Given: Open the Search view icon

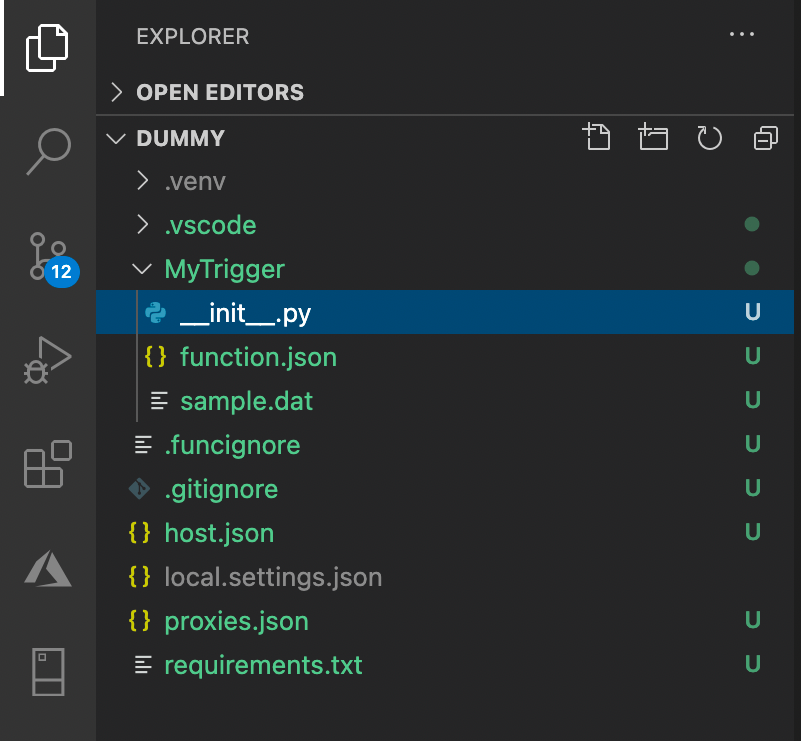Looking at the screenshot, I should click(x=47, y=151).
